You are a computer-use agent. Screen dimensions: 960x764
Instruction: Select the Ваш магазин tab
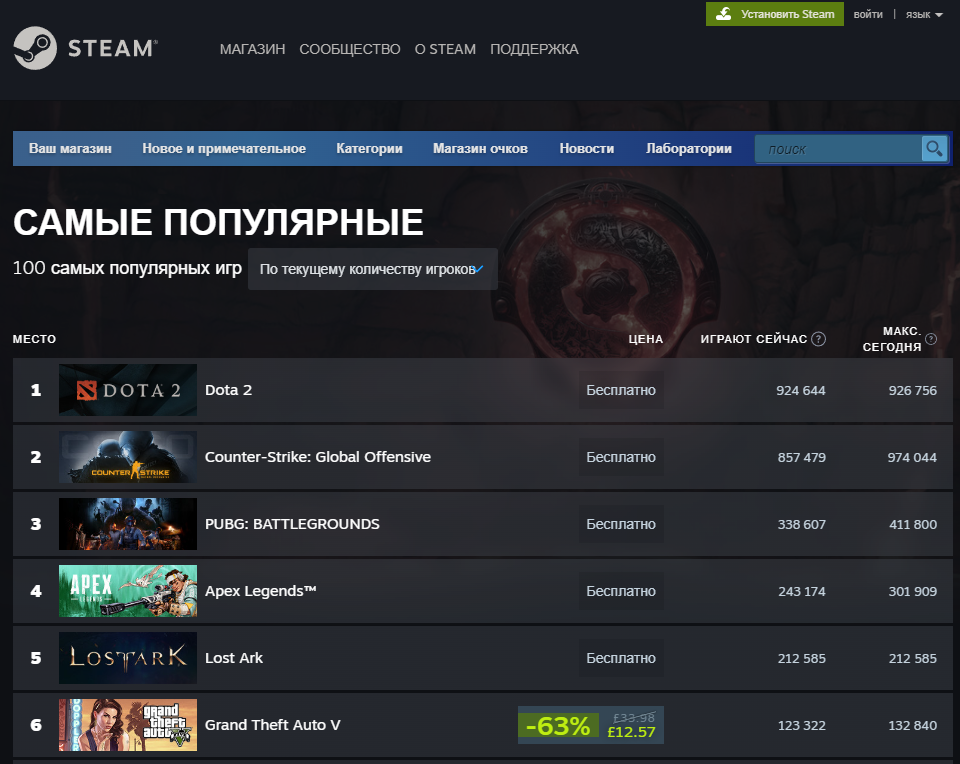click(x=70, y=148)
